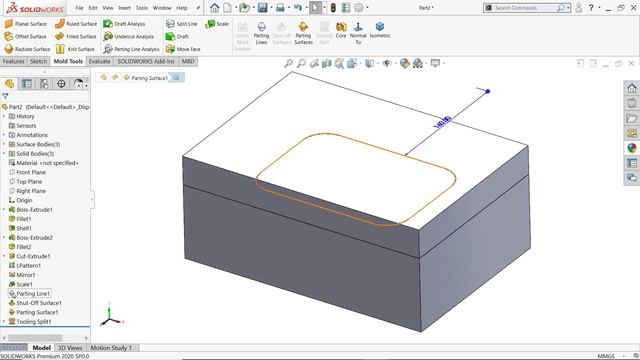Open the Tools menu
Image resolution: width=640 pixels, height=360 pixels.
click(x=142, y=8)
